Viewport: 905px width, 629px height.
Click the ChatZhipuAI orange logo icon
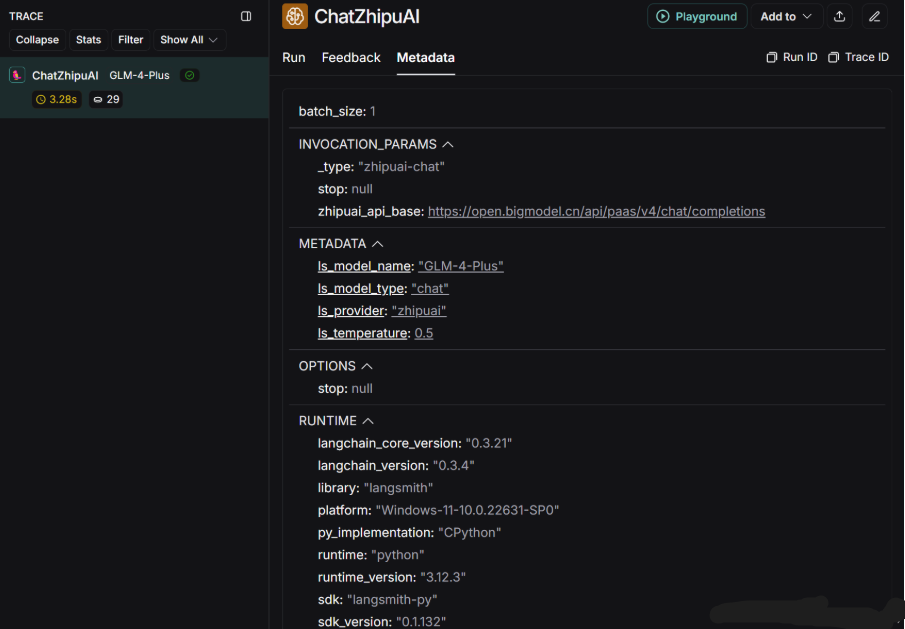coord(295,16)
